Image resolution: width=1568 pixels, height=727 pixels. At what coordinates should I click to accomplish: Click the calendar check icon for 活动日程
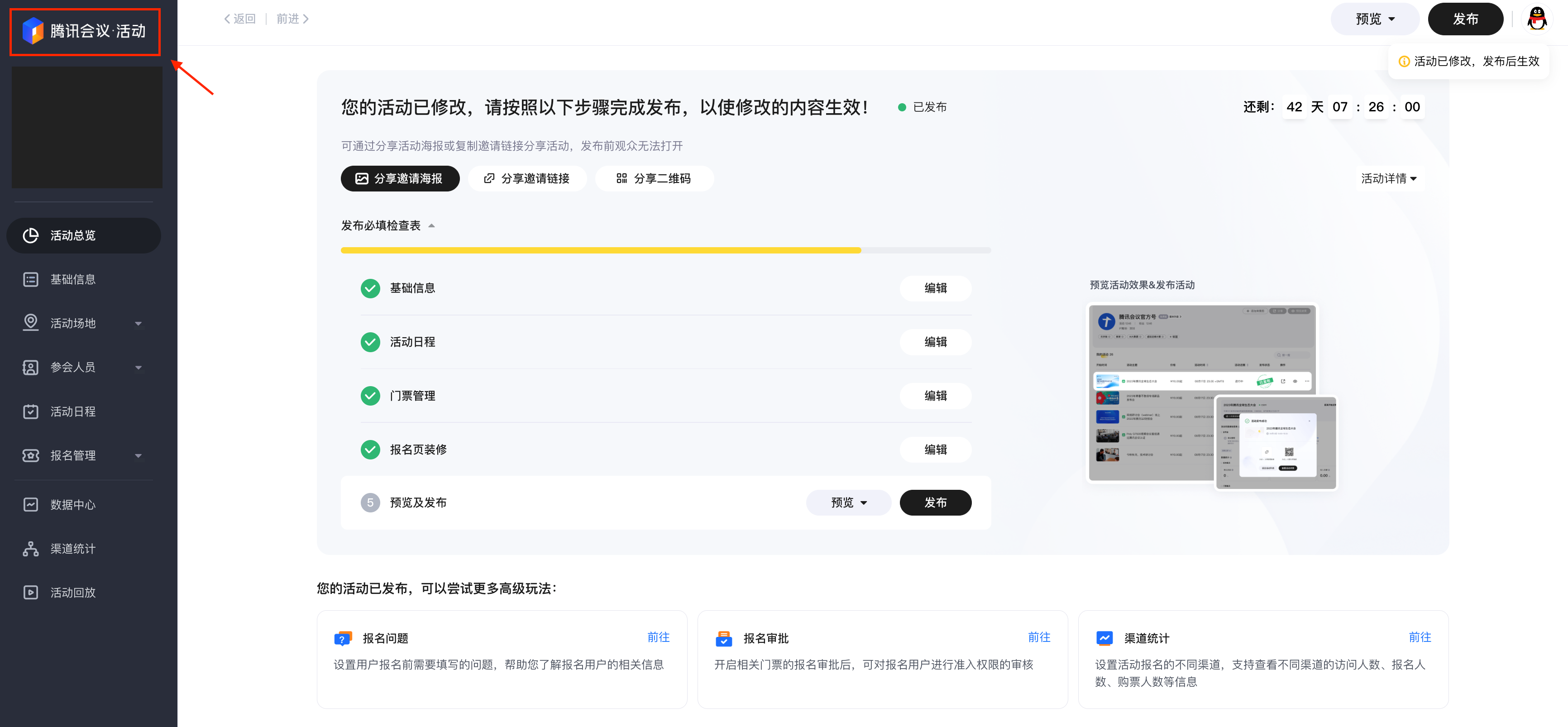click(x=30, y=411)
